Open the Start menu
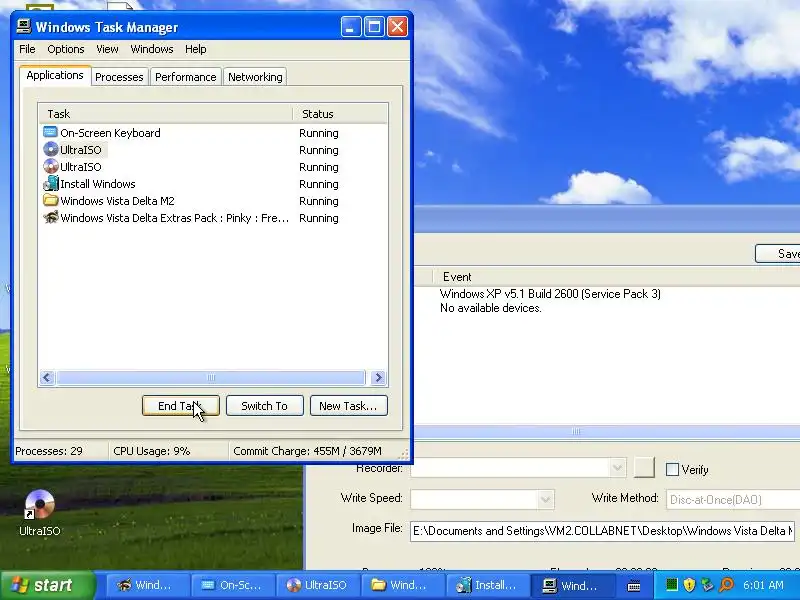The height and width of the screenshot is (600, 800). 48,585
